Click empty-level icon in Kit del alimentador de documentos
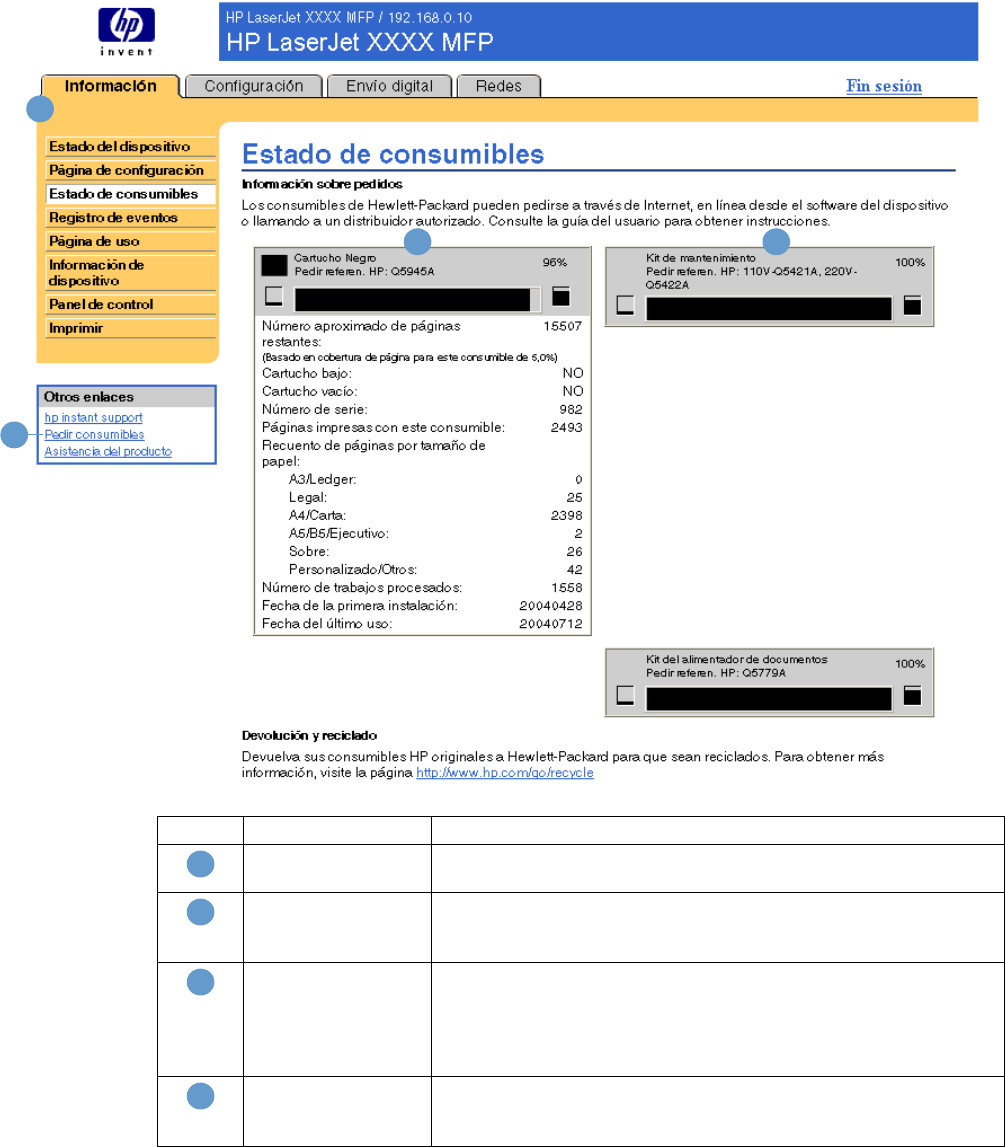 [625, 695]
